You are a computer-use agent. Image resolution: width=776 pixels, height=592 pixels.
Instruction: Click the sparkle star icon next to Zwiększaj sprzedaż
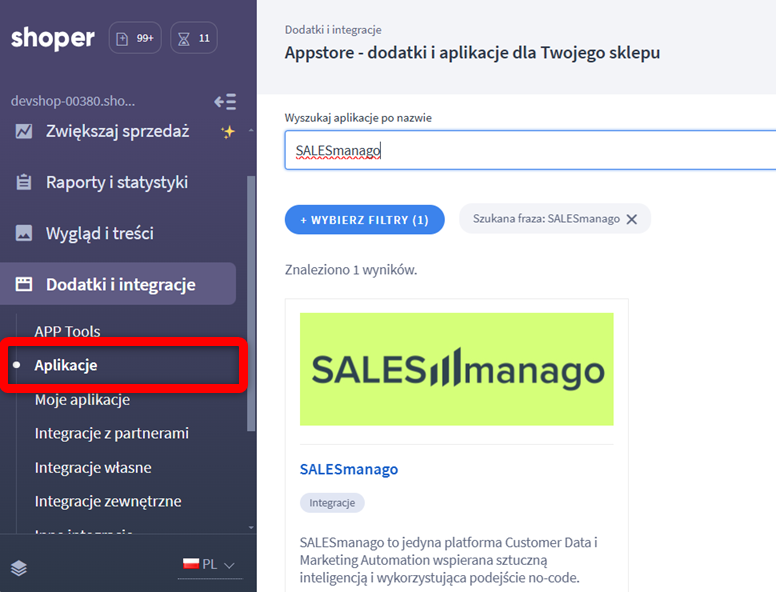pos(228,132)
